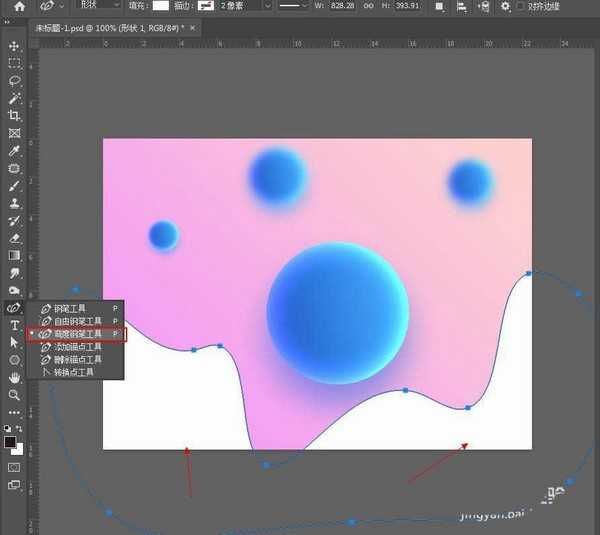
Task: Toggle Quick Mask mode
Action: coord(14,466)
